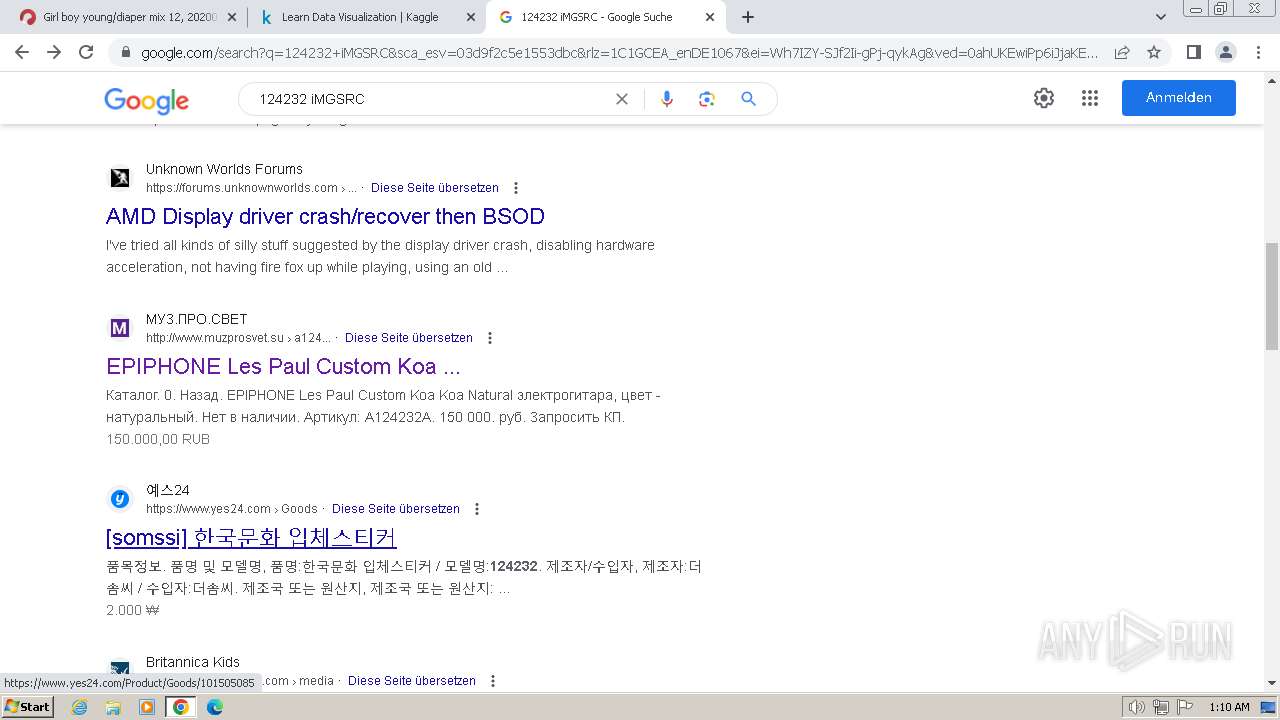This screenshot has height=720, width=1280.
Task: Click the Chrome forward arrow
Action: 54,52
